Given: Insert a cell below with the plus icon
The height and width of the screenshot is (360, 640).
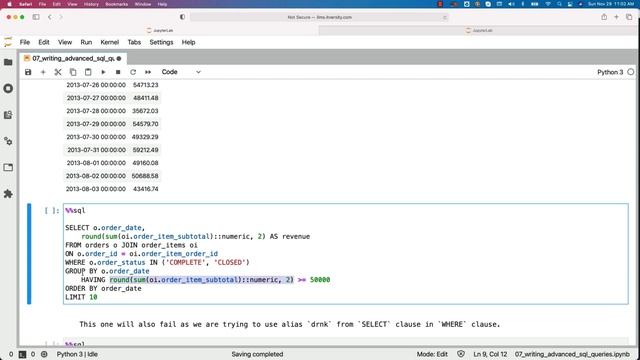Looking at the screenshot, I should click(x=43, y=72).
